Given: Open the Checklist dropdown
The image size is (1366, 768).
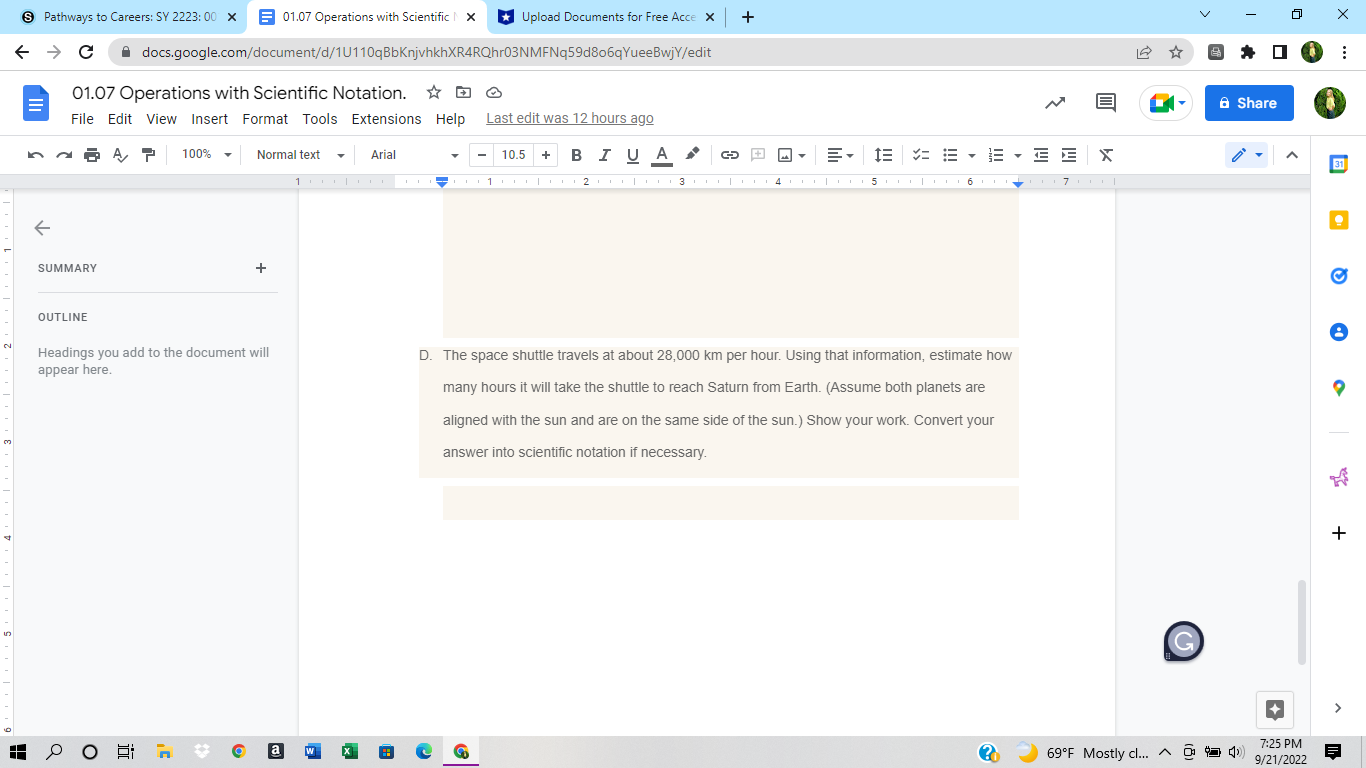Looking at the screenshot, I should click(922, 155).
